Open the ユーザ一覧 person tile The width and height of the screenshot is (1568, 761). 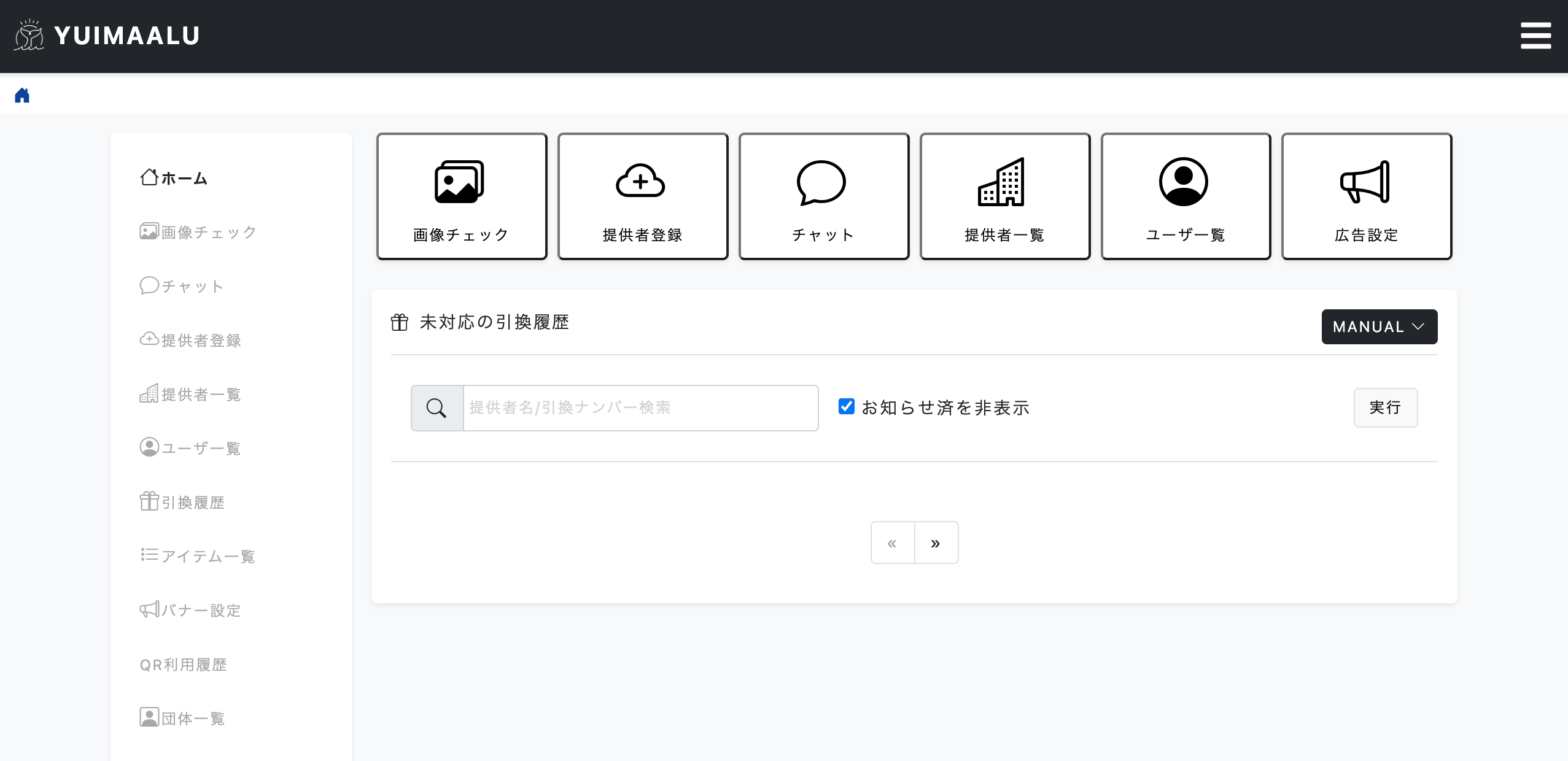pyautogui.click(x=1186, y=196)
